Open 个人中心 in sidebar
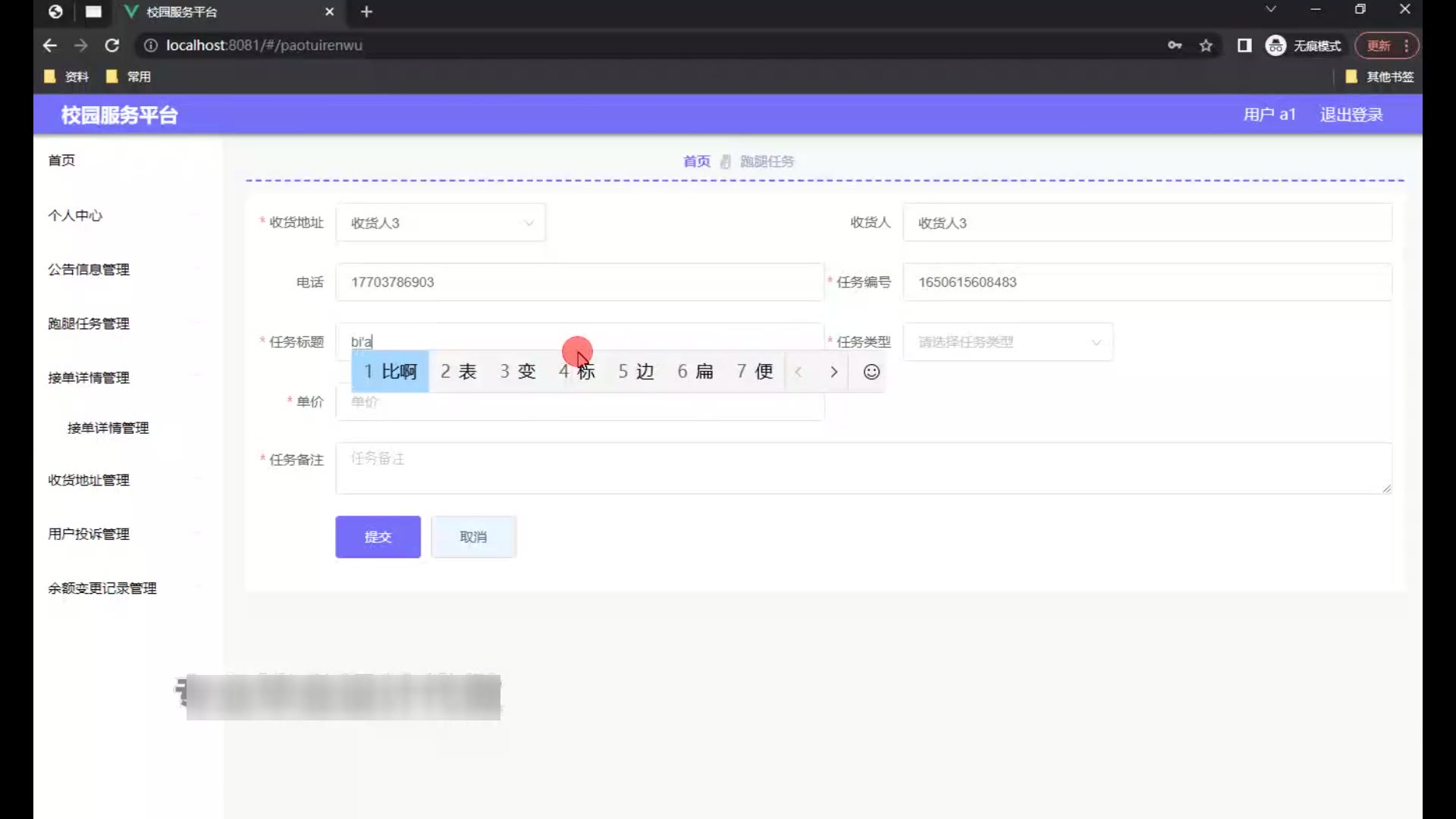The width and height of the screenshot is (1456, 819). tap(75, 215)
